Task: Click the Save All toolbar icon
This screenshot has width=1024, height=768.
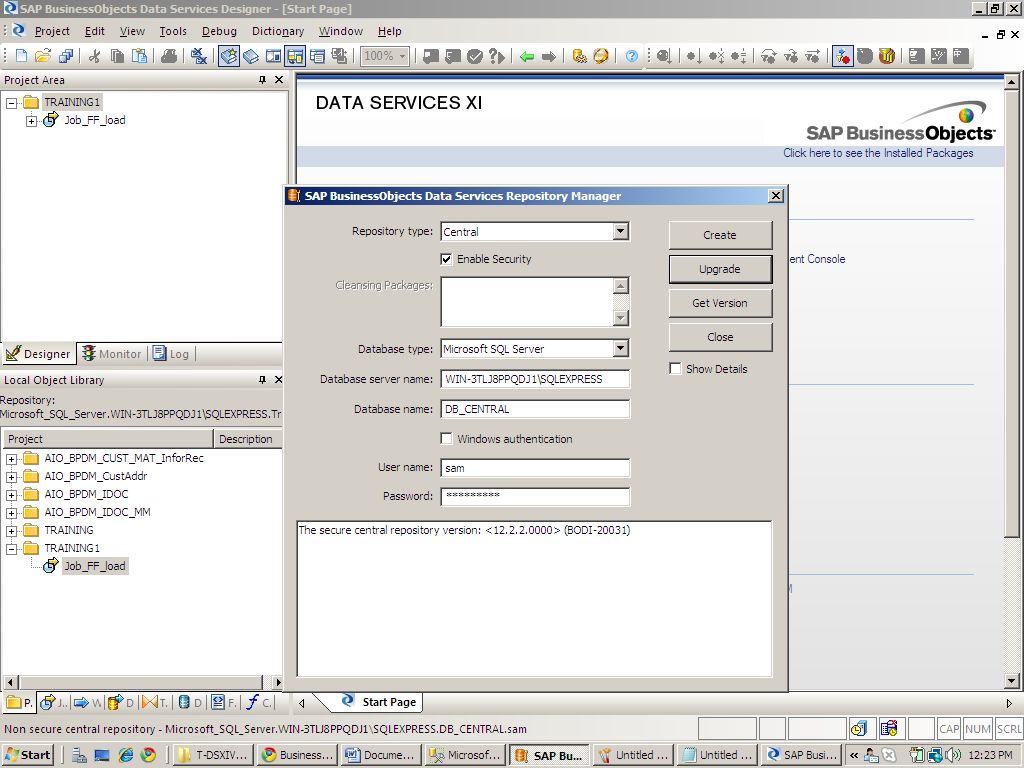Action: (65, 56)
